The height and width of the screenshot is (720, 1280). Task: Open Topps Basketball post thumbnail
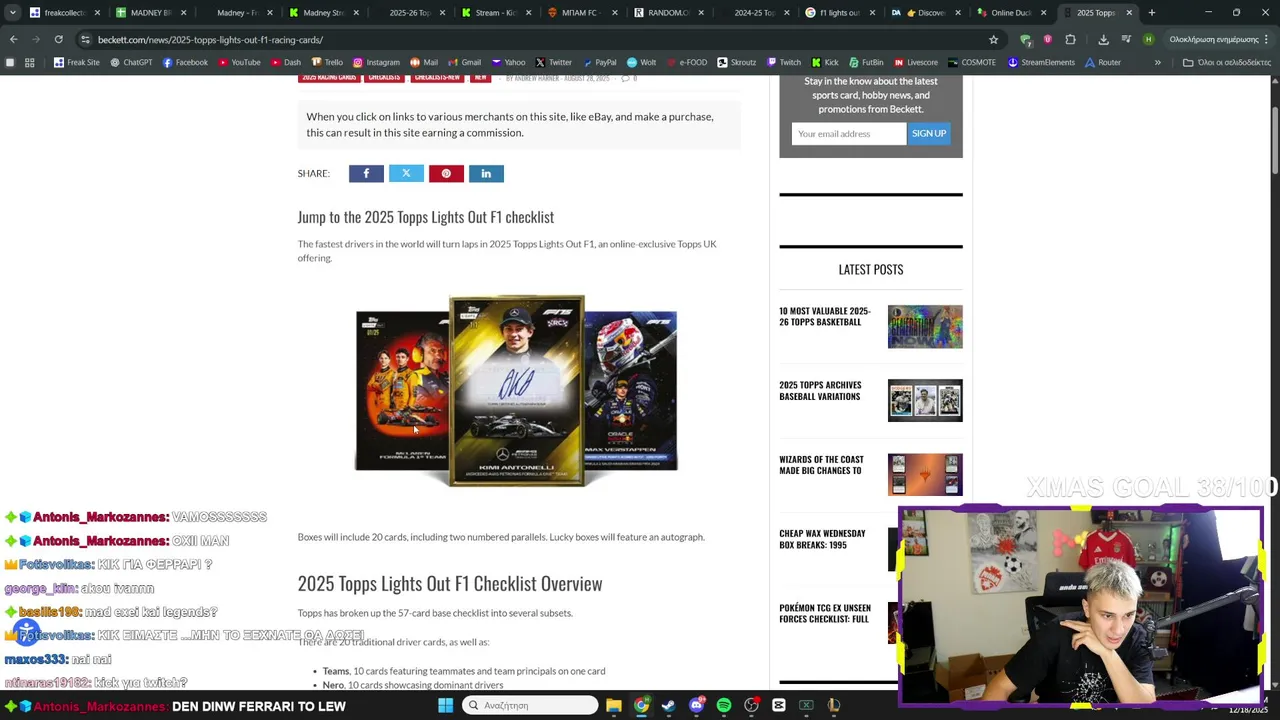pos(925,327)
